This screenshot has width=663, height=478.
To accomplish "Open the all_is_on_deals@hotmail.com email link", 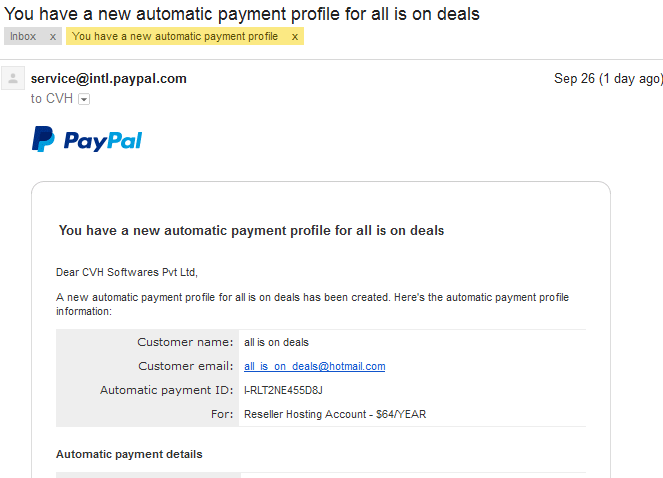I will [x=315, y=366].
